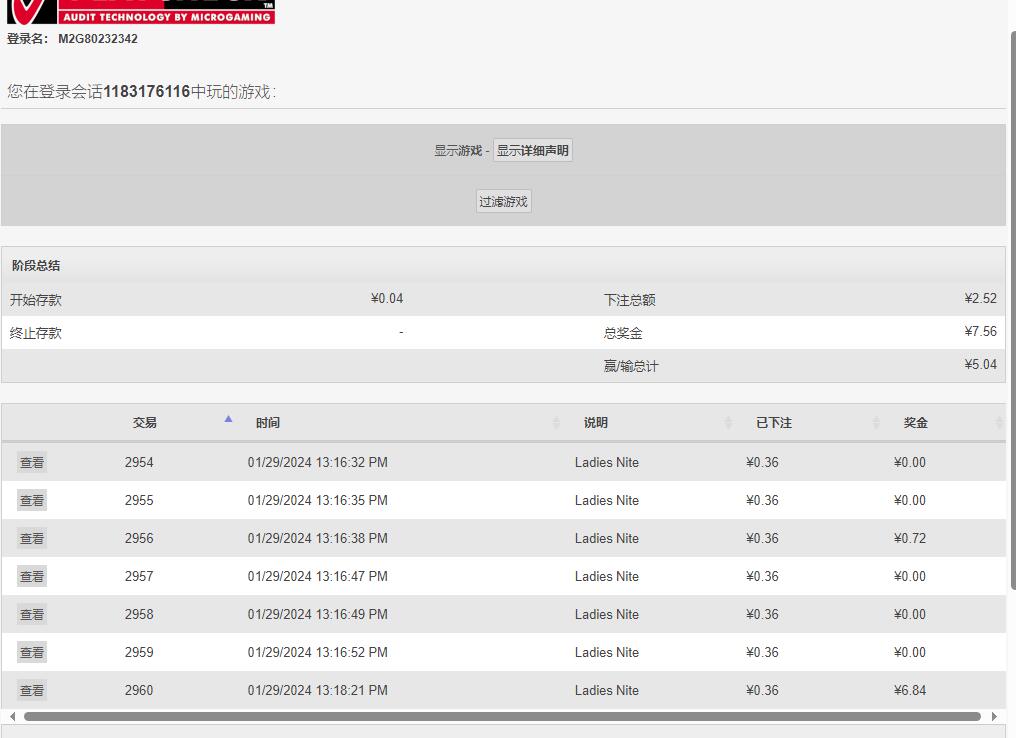Click the 总奖金 value ¥7.56

coord(980,332)
